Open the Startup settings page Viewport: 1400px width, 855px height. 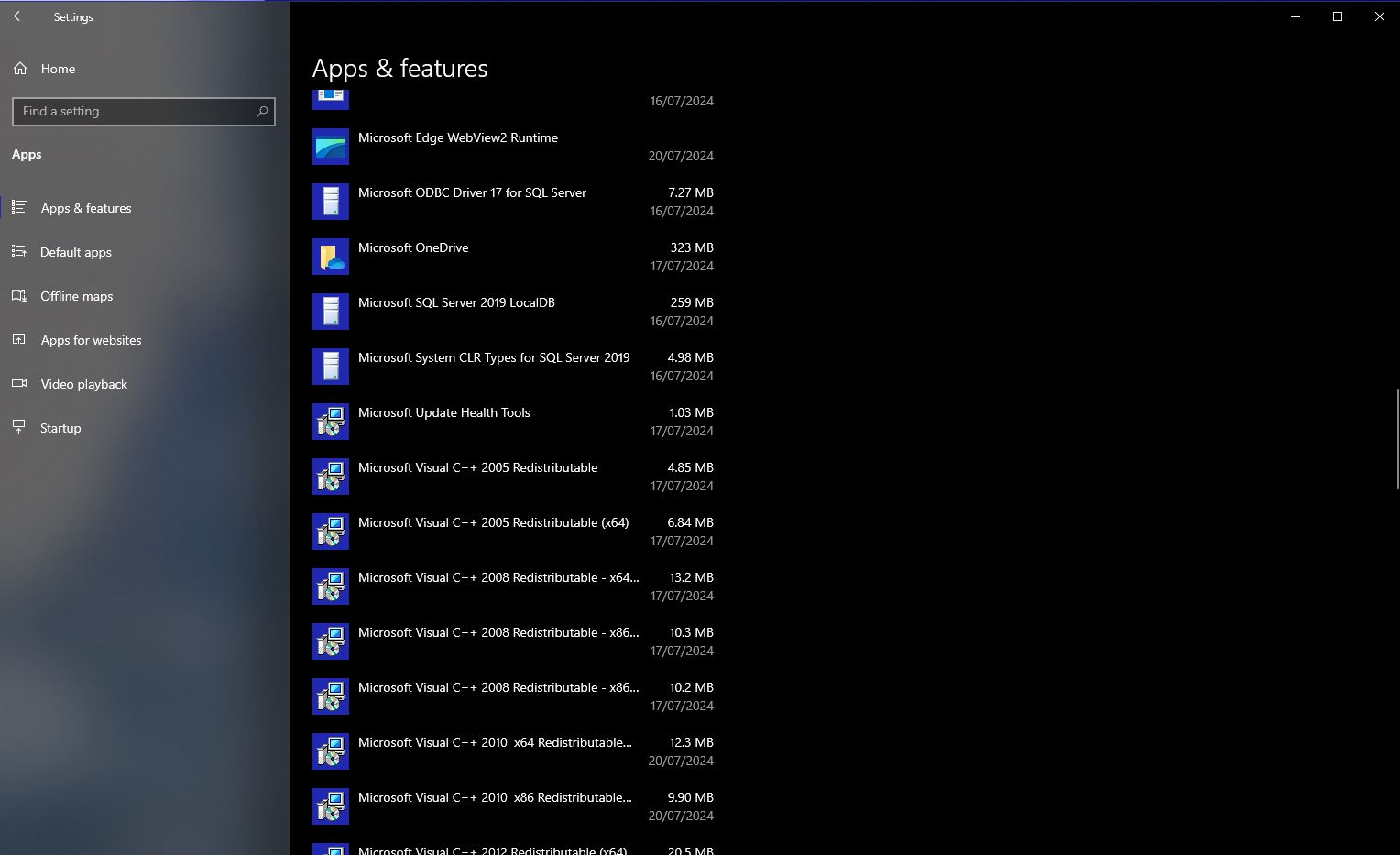60,428
